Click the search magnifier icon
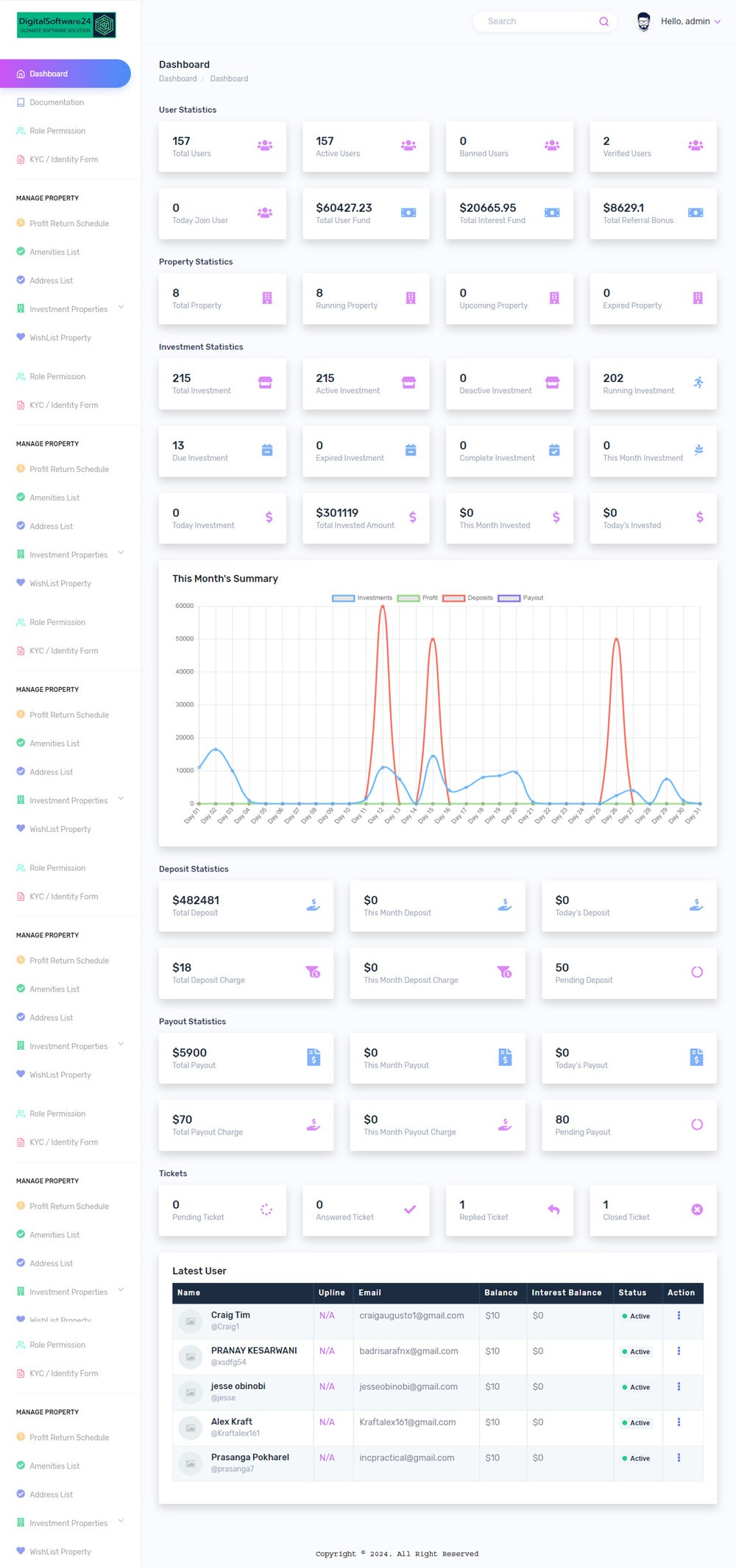This screenshot has width=736, height=1568. (x=604, y=21)
